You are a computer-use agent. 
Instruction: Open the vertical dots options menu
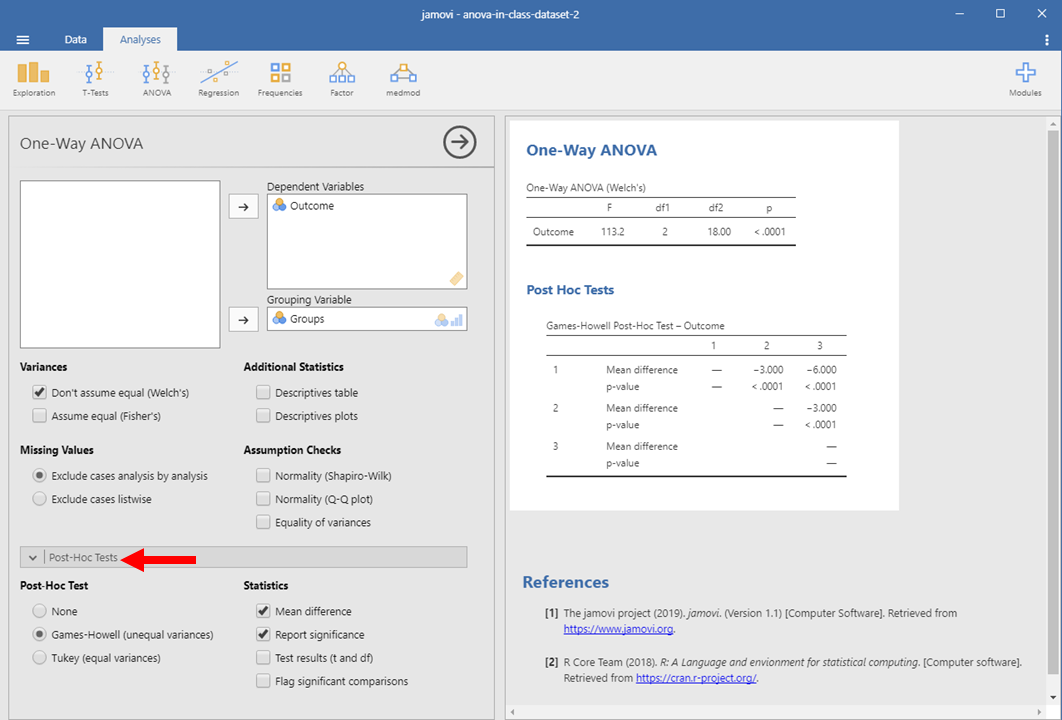click(x=1046, y=40)
